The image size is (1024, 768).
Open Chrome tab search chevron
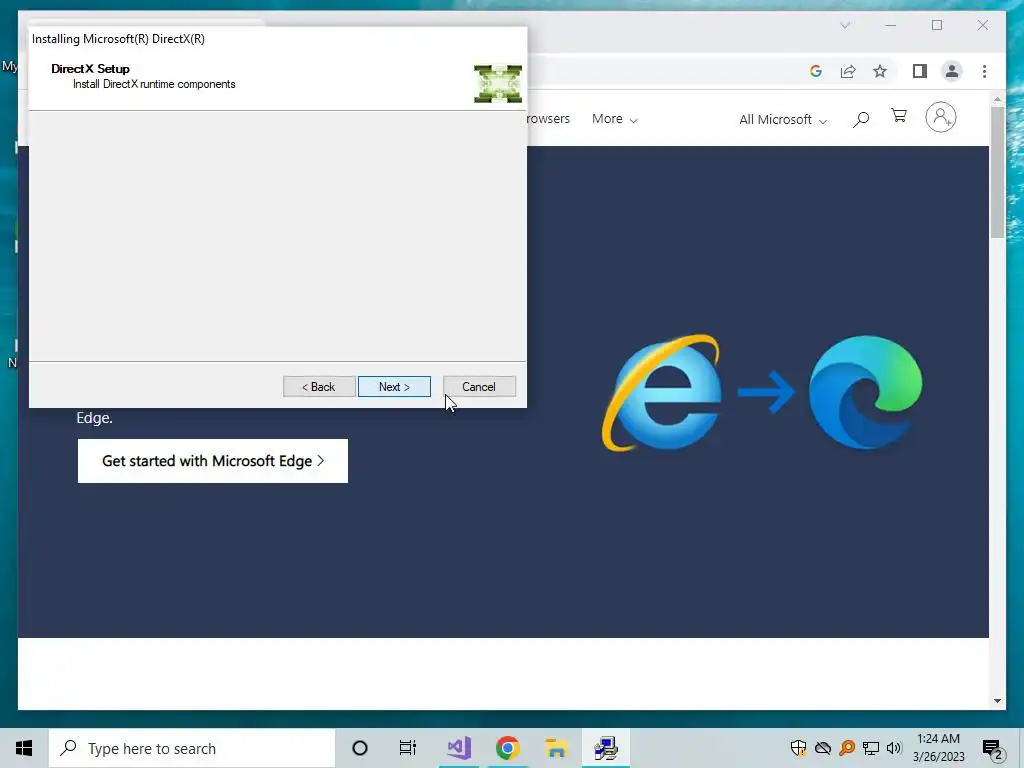pos(845,25)
